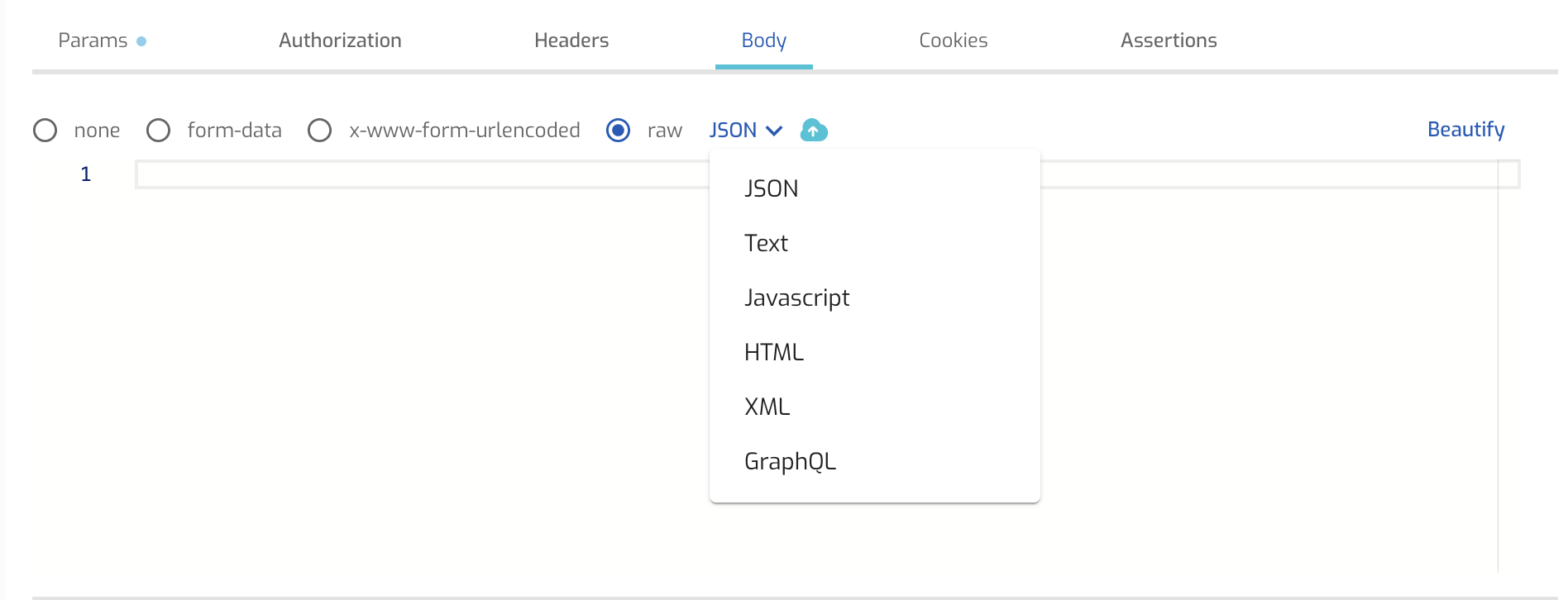
Task: Open the Cookies tab
Action: 953,40
